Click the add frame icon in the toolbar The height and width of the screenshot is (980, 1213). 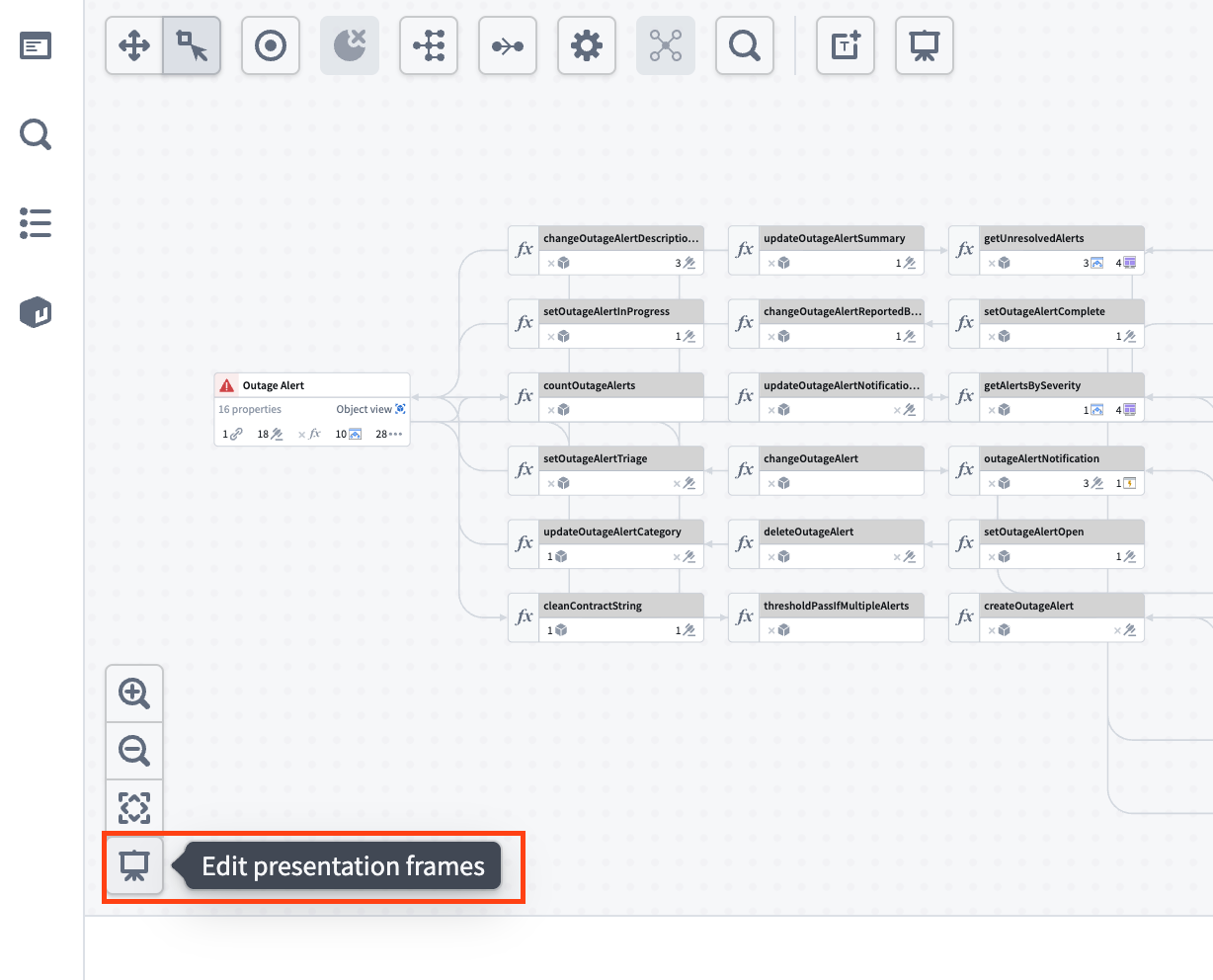(x=845, y=45)
